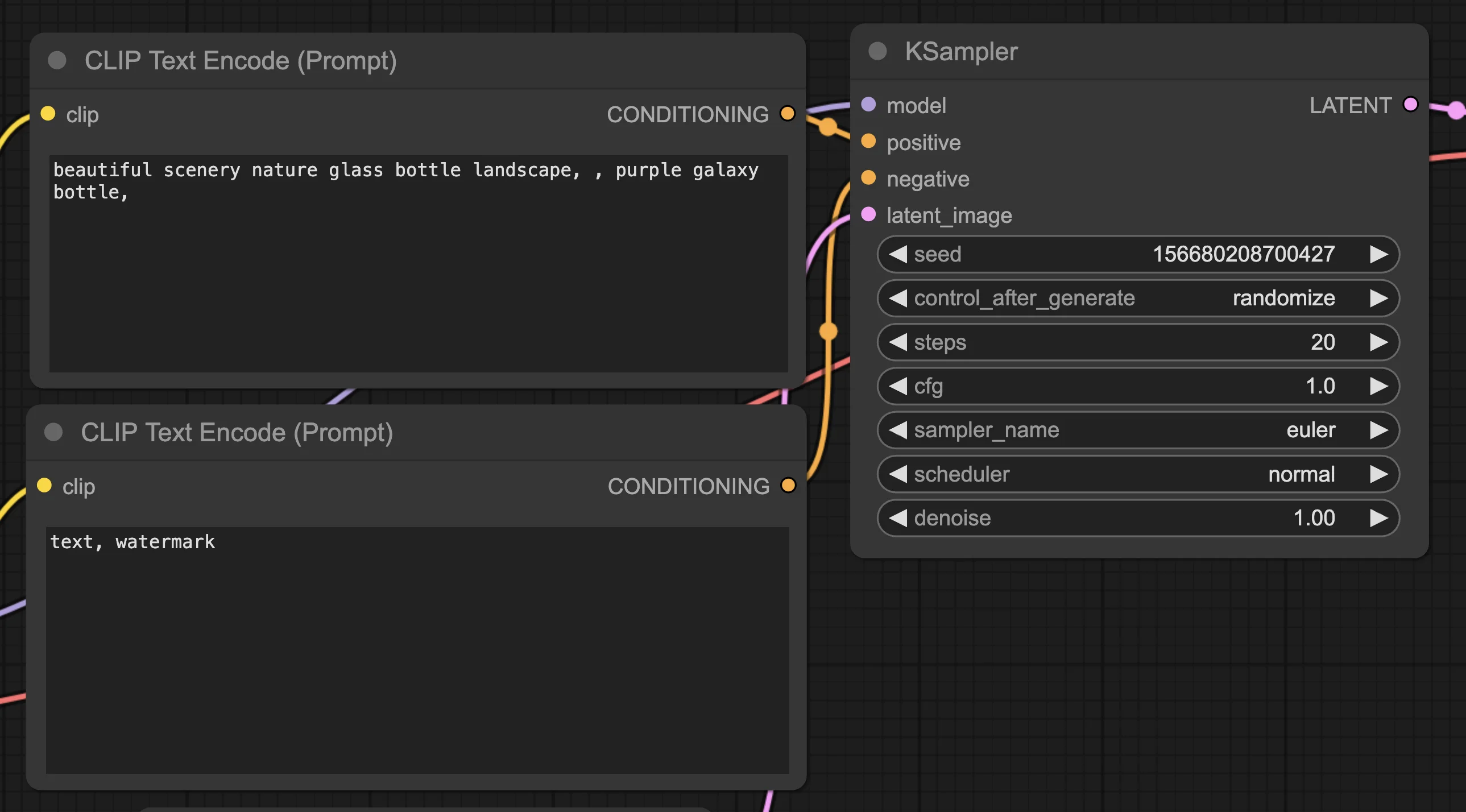Screen dimensions: 1466x812
Task: Collapse the lower CLIP Text Encode node
Action: click(x=54, y=432)
